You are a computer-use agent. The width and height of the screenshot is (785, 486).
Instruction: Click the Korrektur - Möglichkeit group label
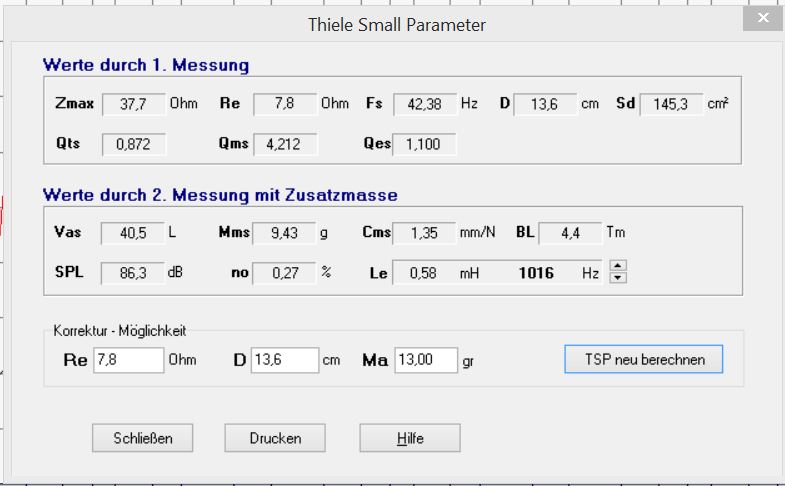coord(120,331)
